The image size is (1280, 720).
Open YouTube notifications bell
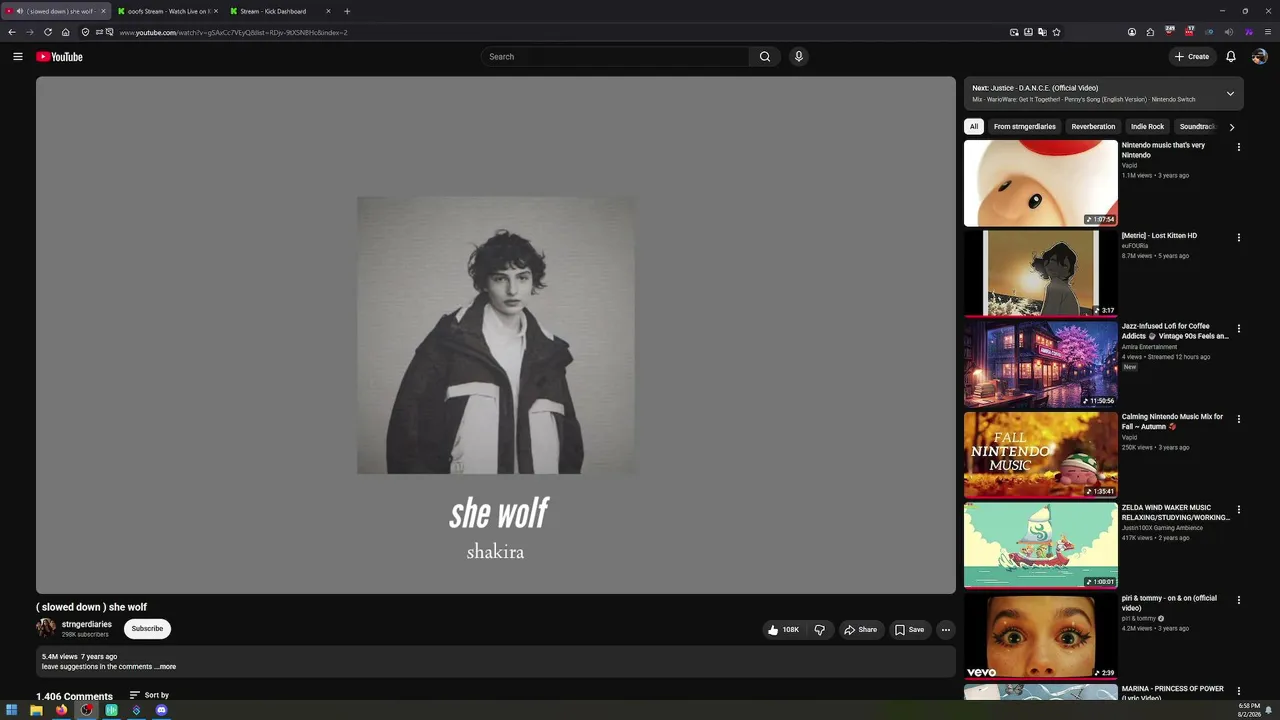(1231, 57)
